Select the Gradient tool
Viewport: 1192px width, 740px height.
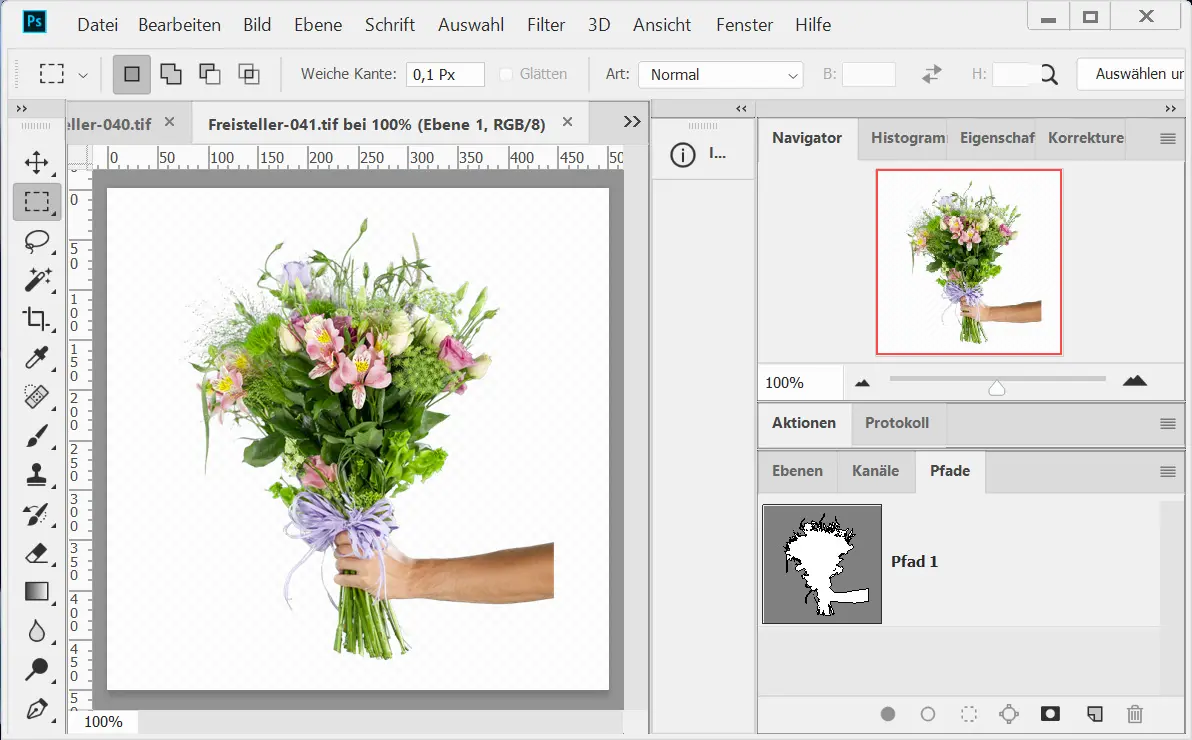tap(37, 592)
